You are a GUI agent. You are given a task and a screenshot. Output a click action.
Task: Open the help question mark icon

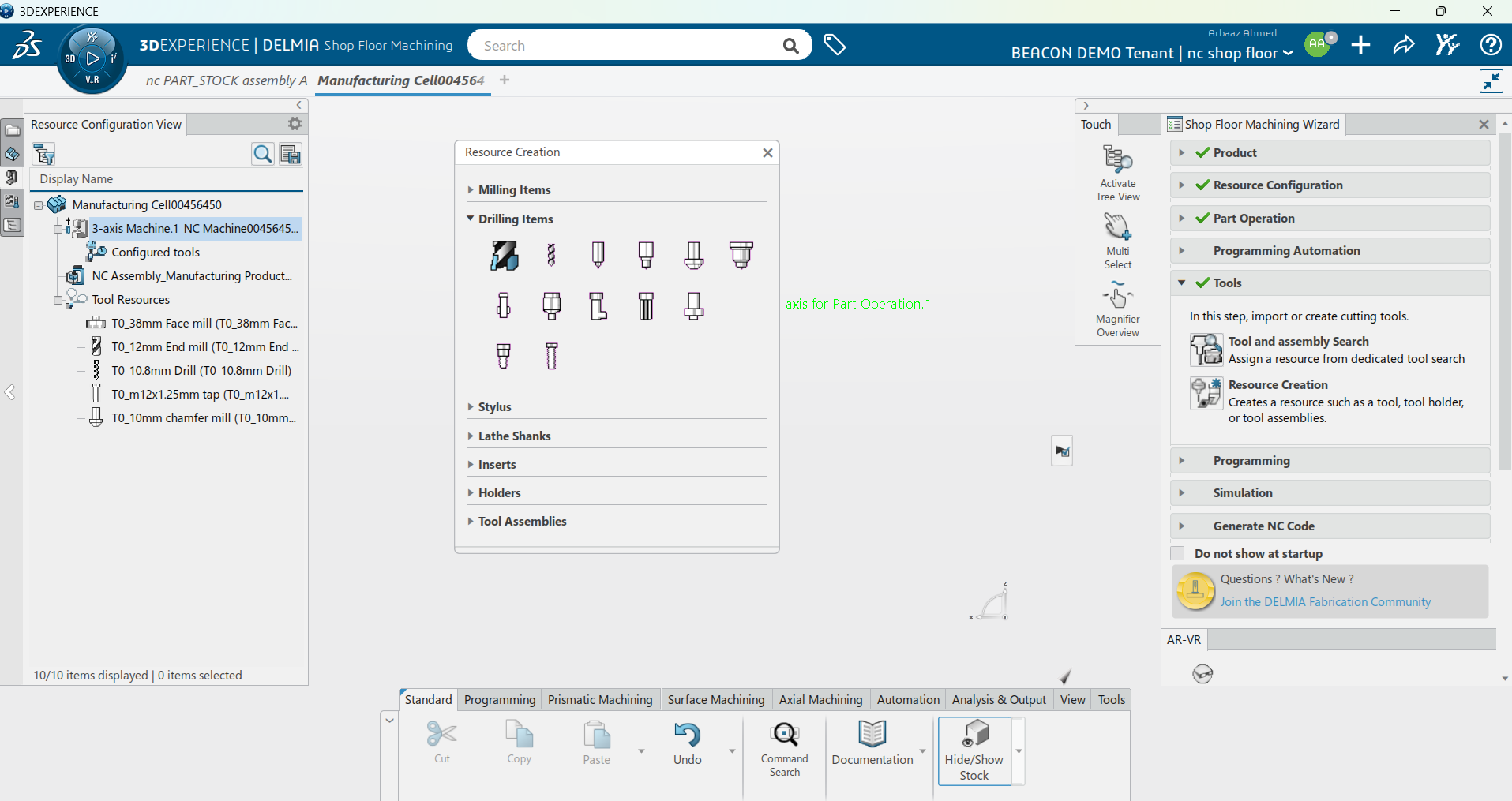coord(1491,45)
